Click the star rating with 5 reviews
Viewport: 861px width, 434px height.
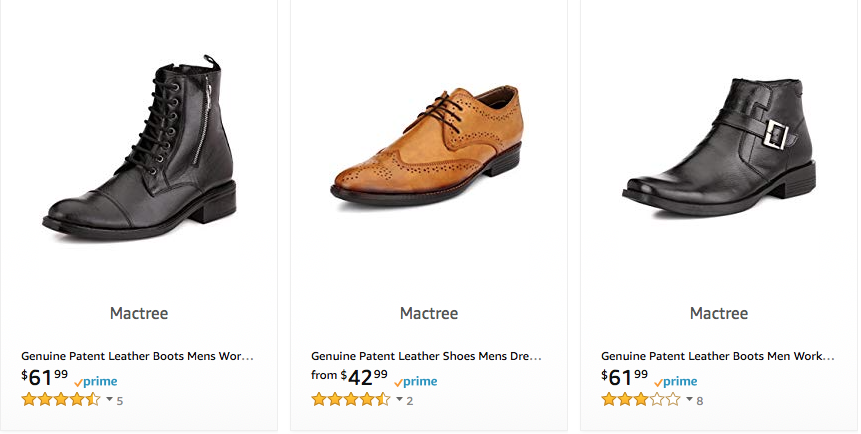[x=60, y=400]
